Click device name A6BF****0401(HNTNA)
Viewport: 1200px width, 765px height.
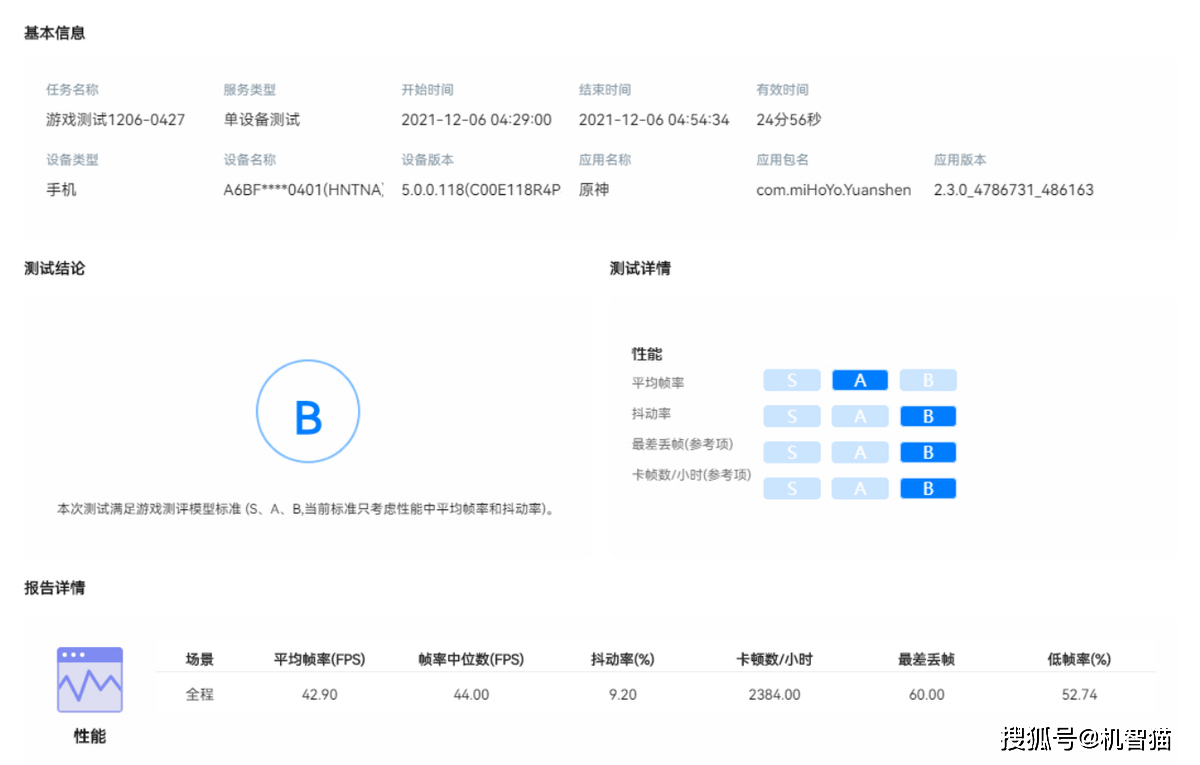click(x=304, y=189)
